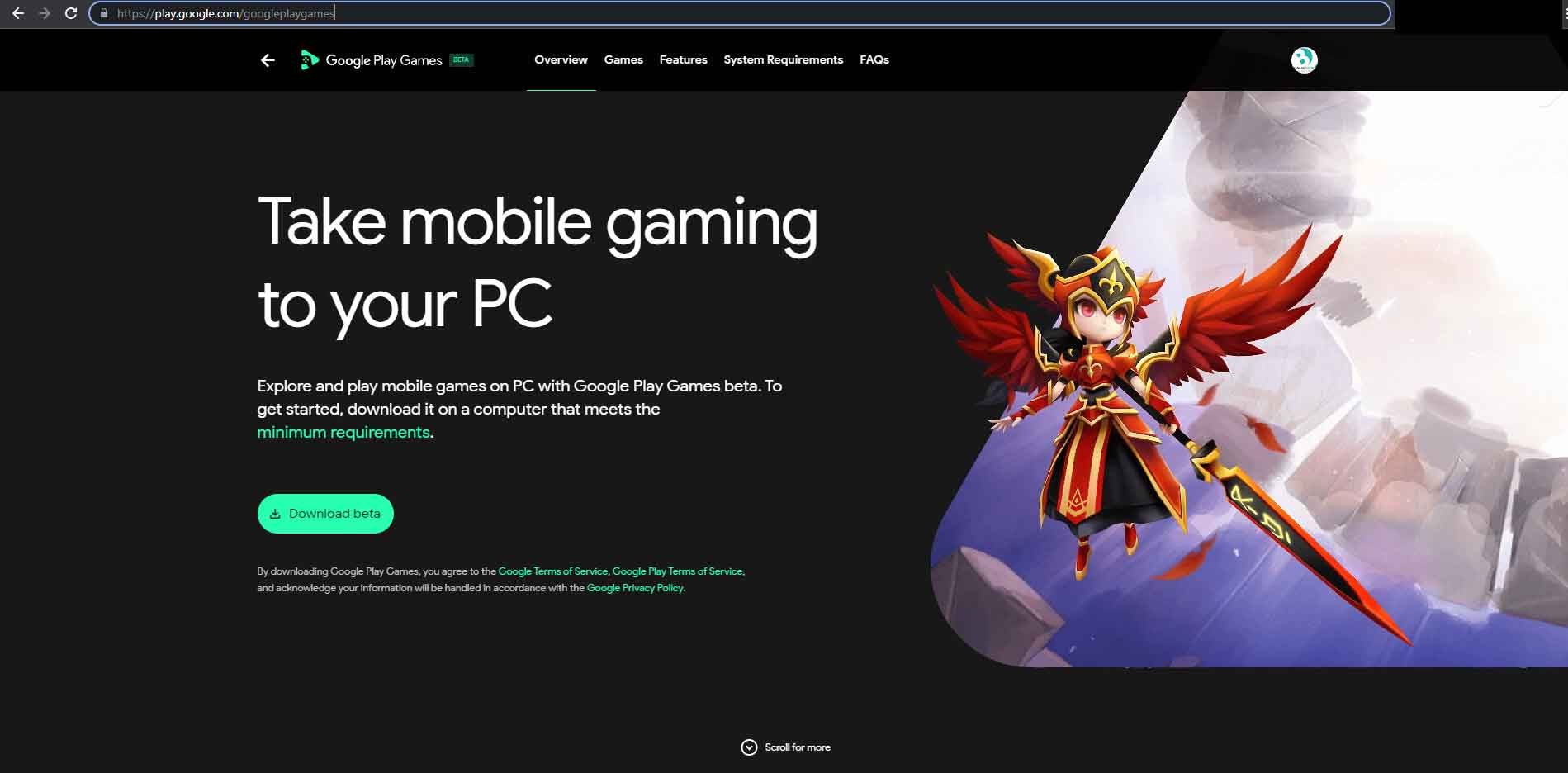Click the page's white back arrow
Viewport: 1568px width, 773px height.
click(268, 60)
